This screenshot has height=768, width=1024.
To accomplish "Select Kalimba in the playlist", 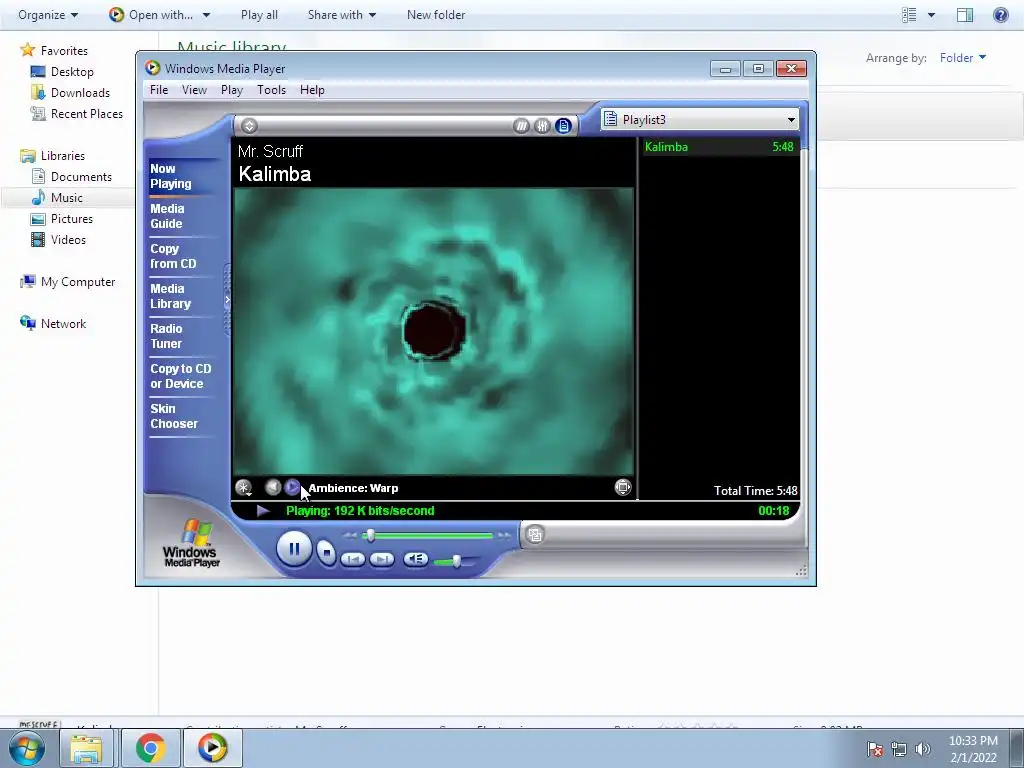I will [x=719, y=147].
